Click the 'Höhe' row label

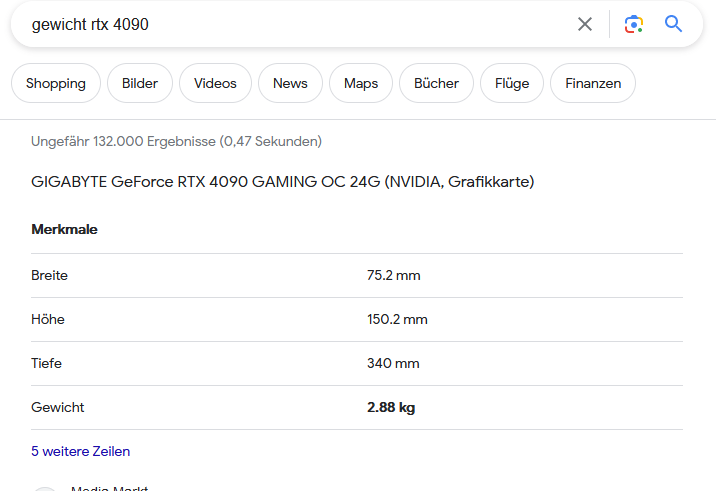tap(47, 319)
